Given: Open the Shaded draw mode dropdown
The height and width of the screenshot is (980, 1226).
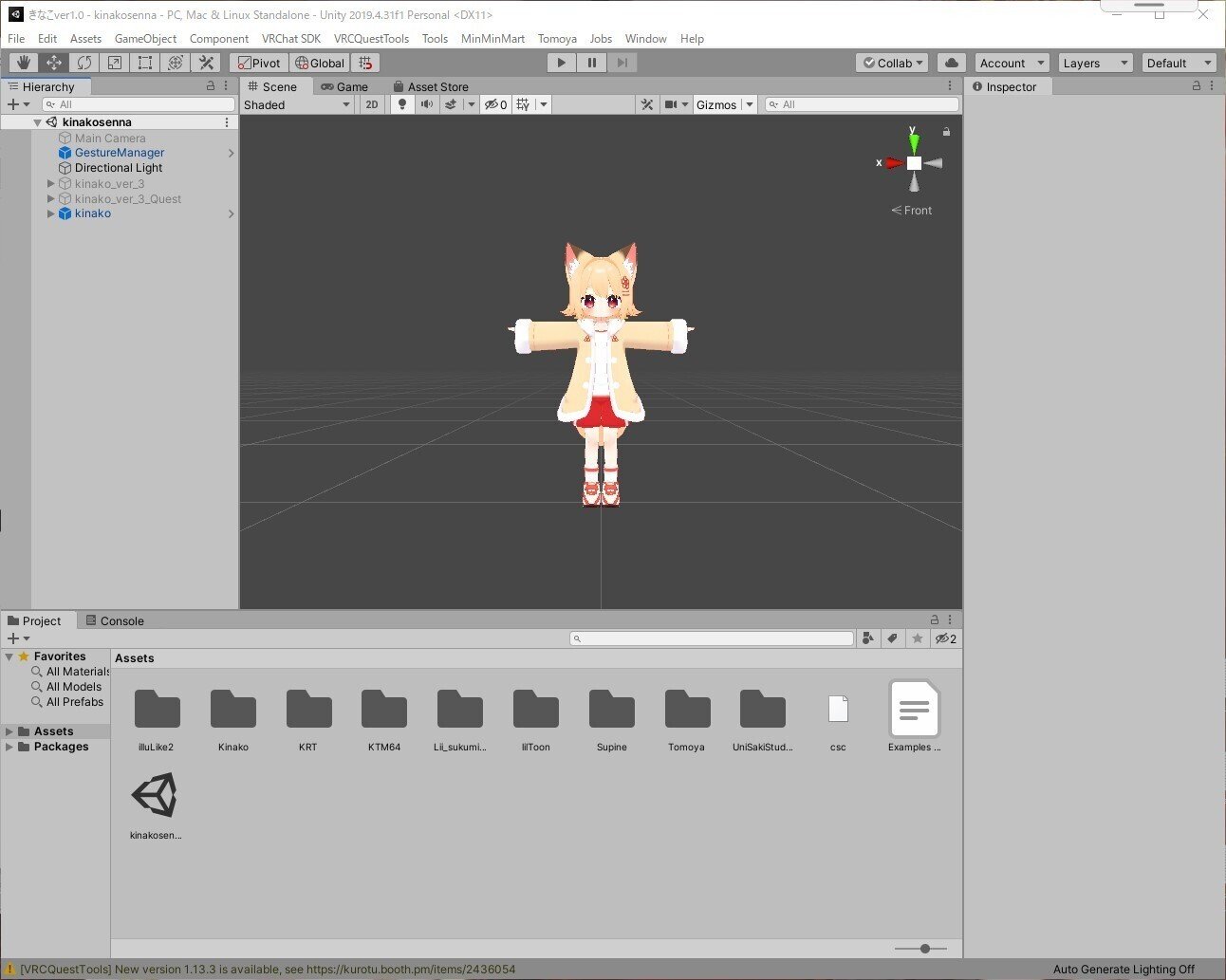Looking at the screenshot, I should pos(297,104).
